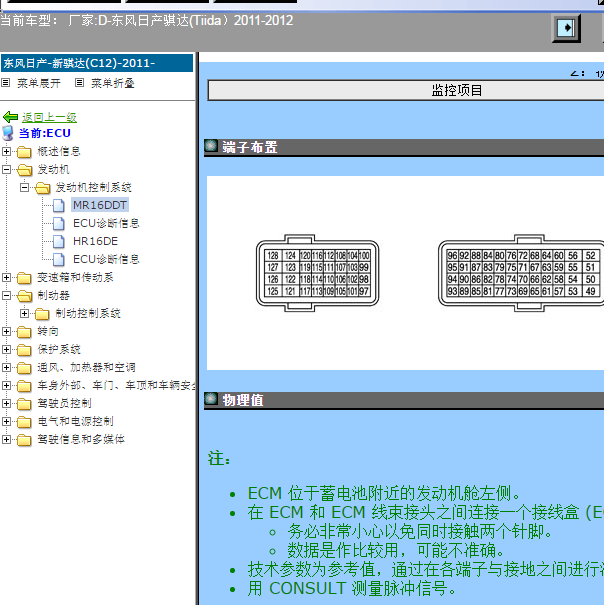Click the 发动机控制系统 folder icon
Screen dimensions: 604x605
[x=43, y=188]
